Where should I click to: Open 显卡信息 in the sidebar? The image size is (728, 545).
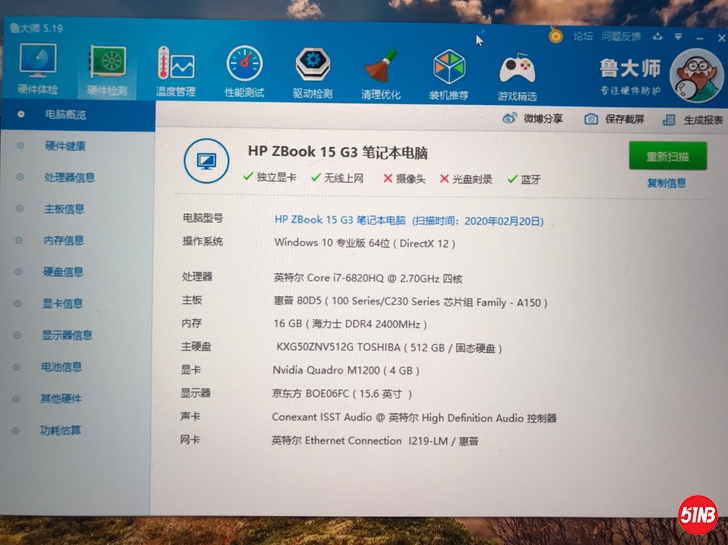[x=62, y=303]
